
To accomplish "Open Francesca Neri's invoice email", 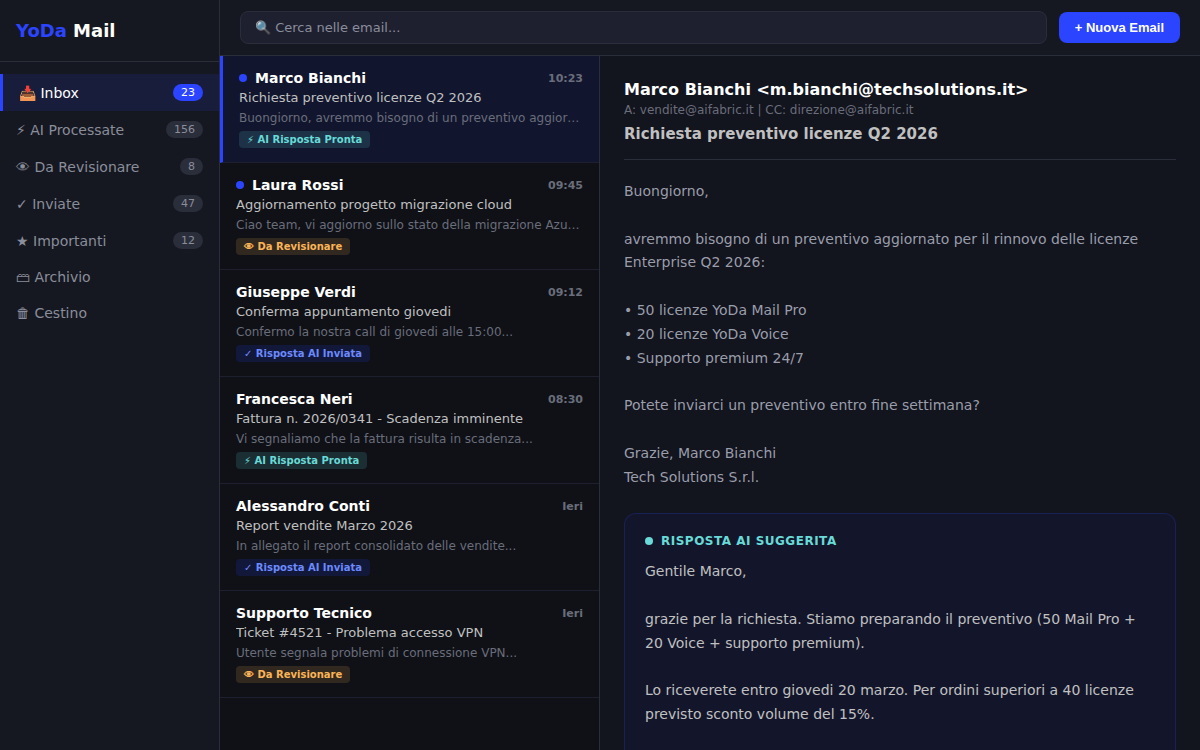I will [x=409, y=419].
